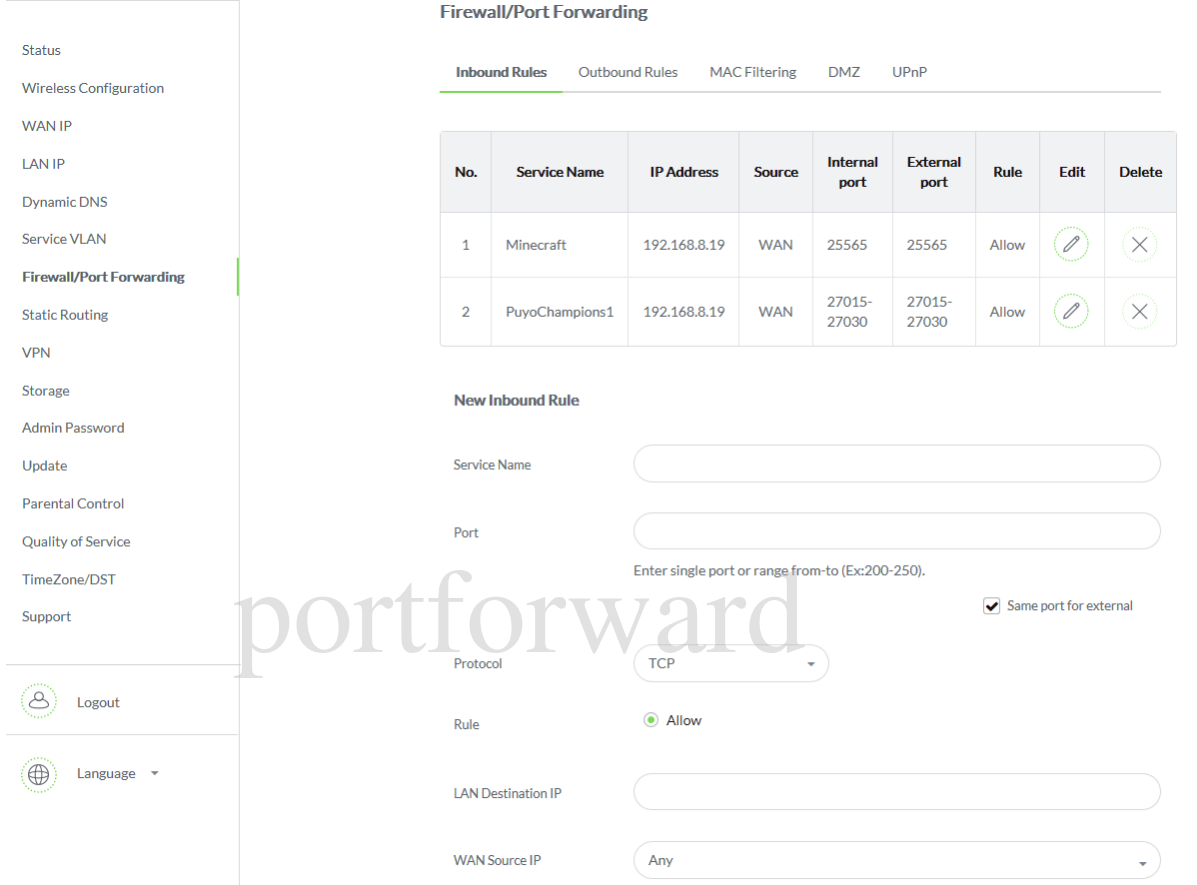Select the Allow rule radio button
This screenshot has height=885, width=1197.
(651, 719)
